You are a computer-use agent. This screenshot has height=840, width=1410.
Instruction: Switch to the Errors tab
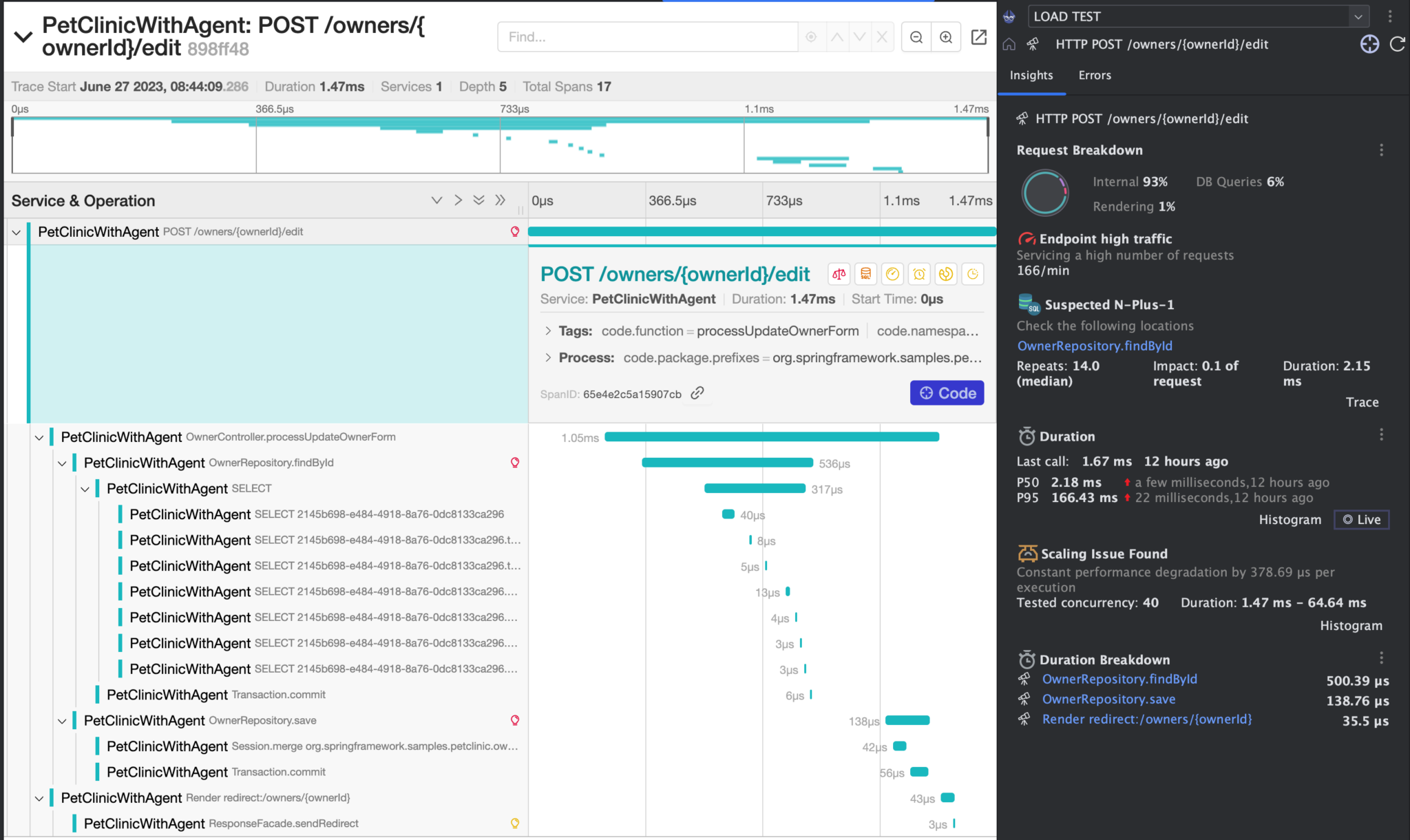point(1094,75)
